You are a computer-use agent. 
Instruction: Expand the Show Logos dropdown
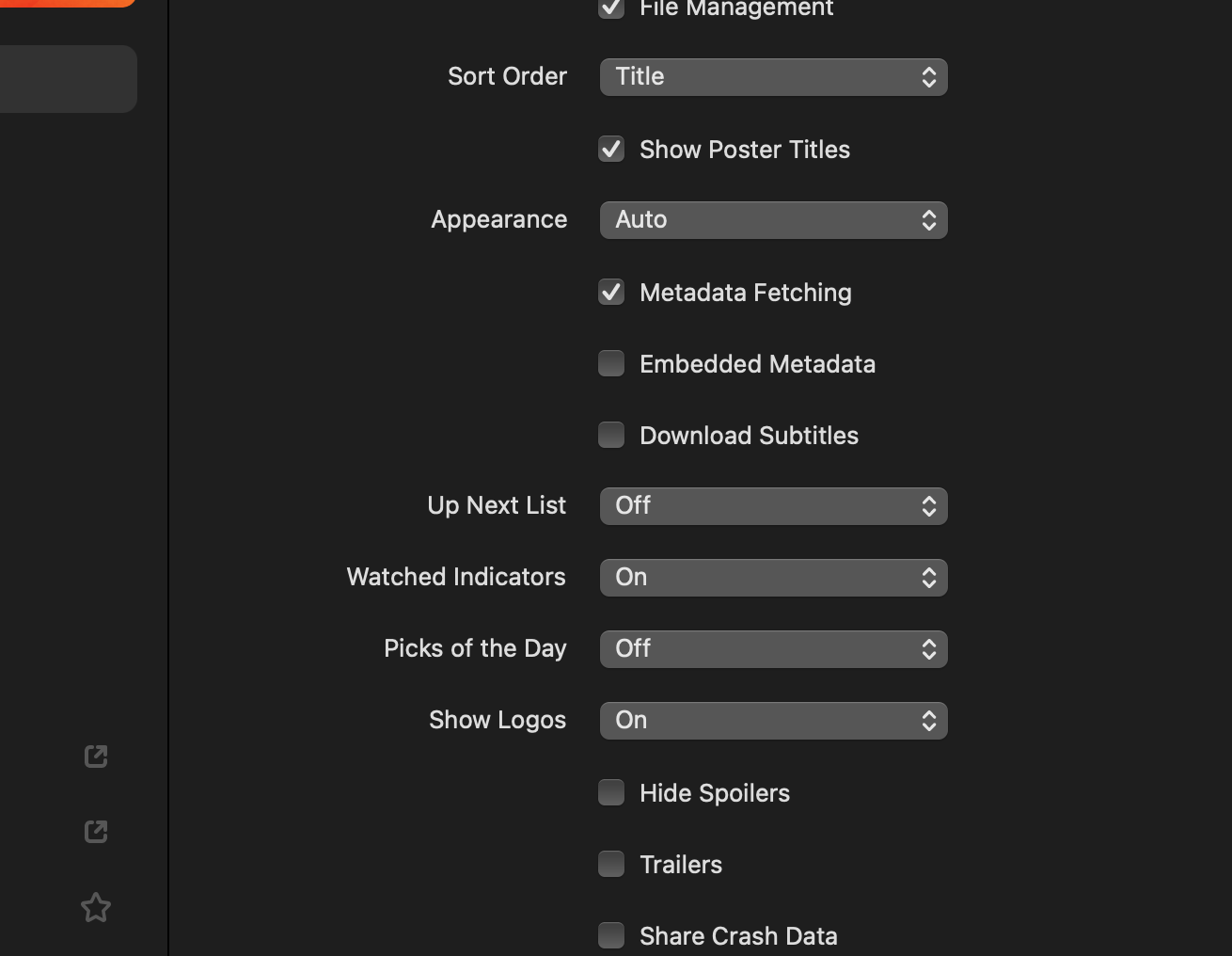pos(773,721)
